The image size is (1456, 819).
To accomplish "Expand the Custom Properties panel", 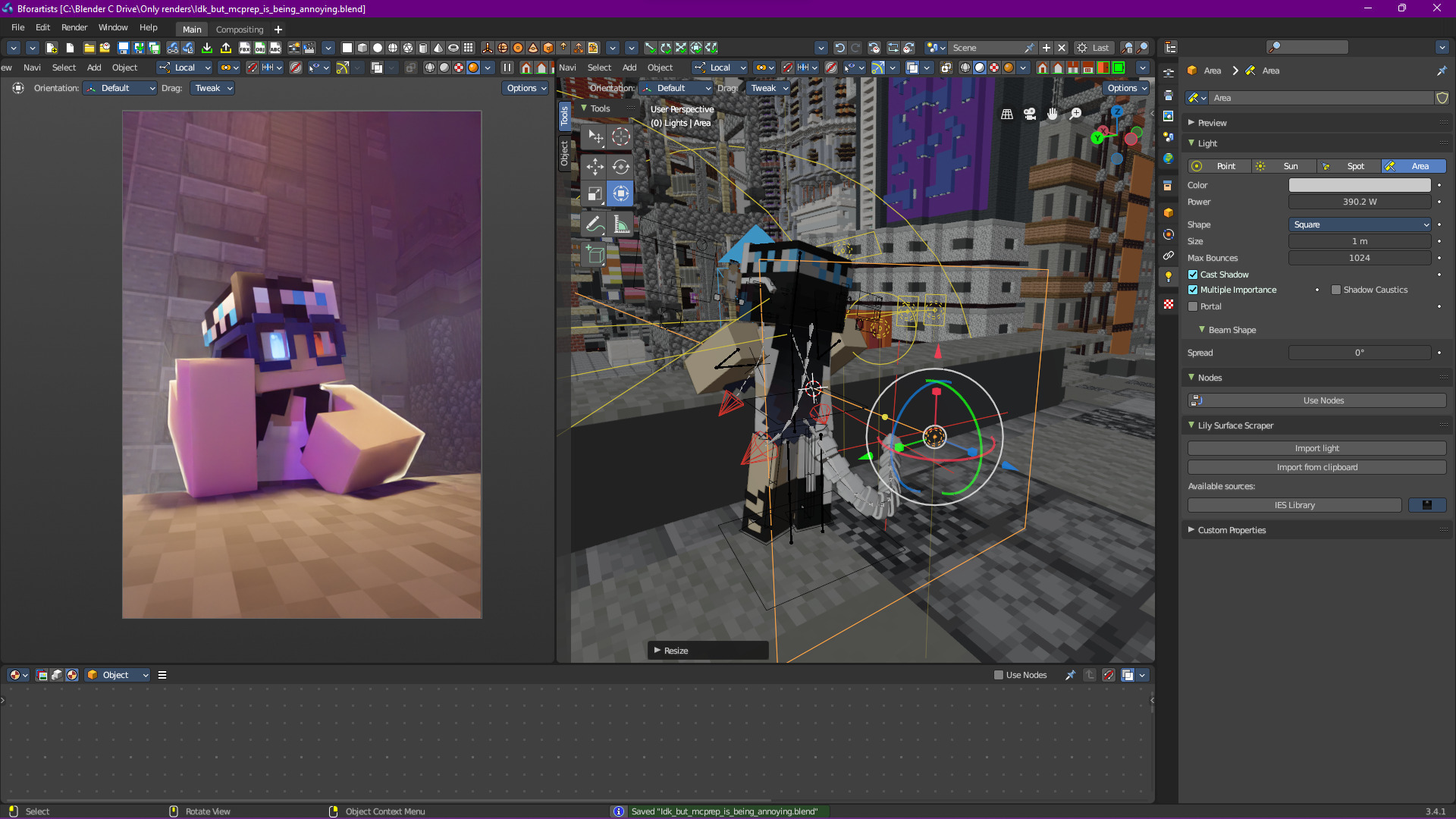I will click(x=1232, y=530).
